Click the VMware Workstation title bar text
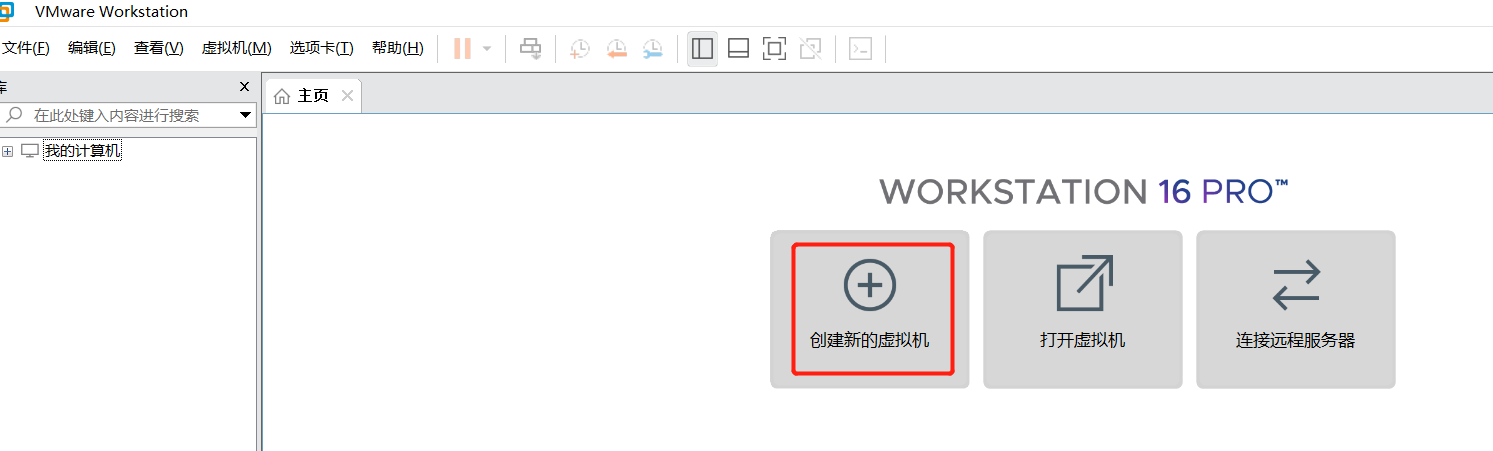 [111, 12]
